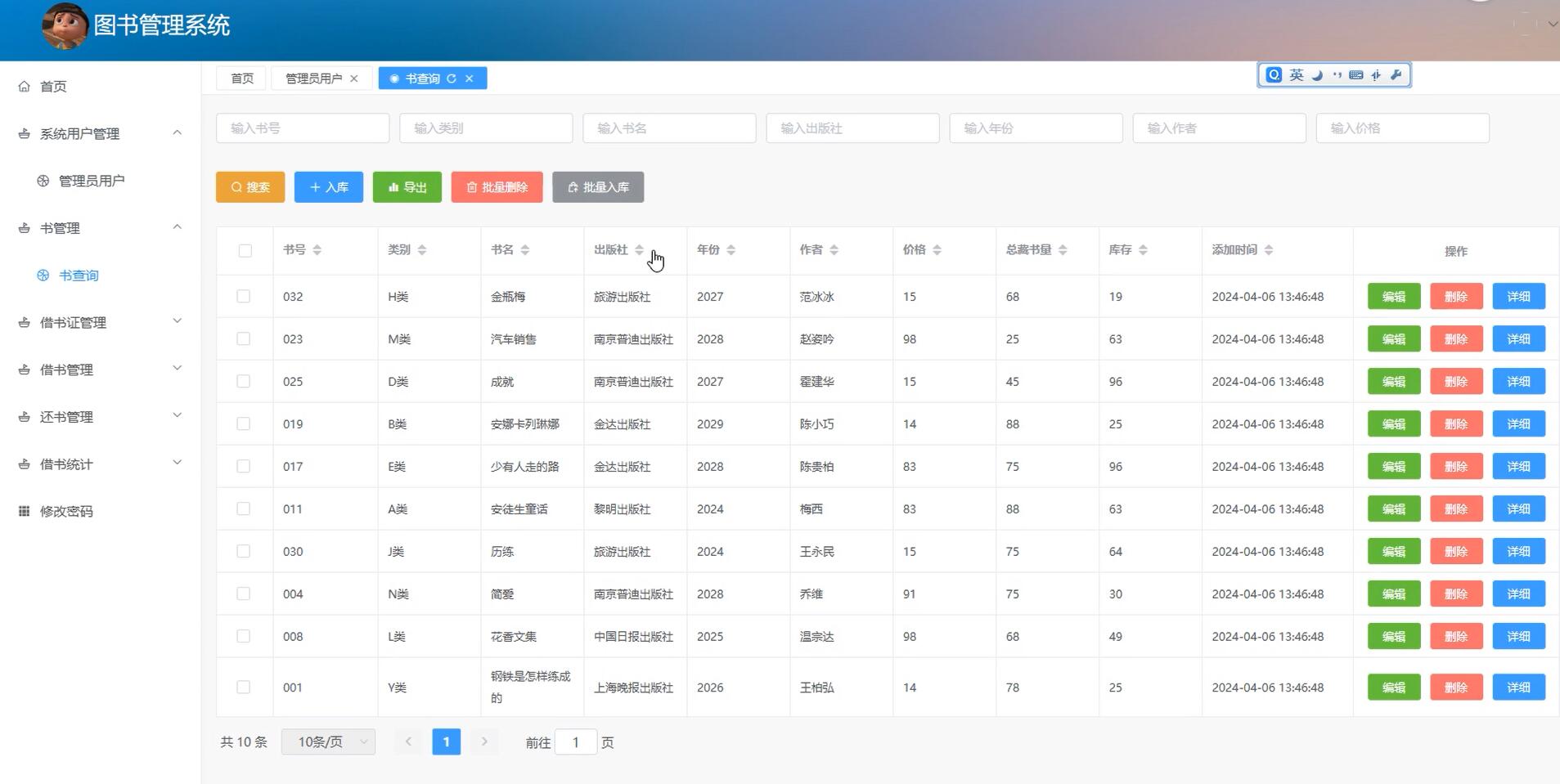Check the row checkbox for book 011
1560x784 pixels.
(243, 508)
